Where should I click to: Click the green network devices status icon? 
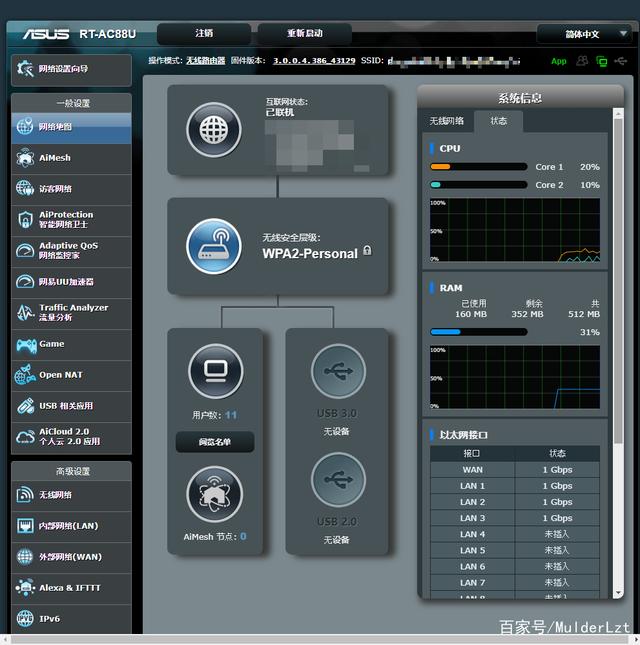[602, 61]
